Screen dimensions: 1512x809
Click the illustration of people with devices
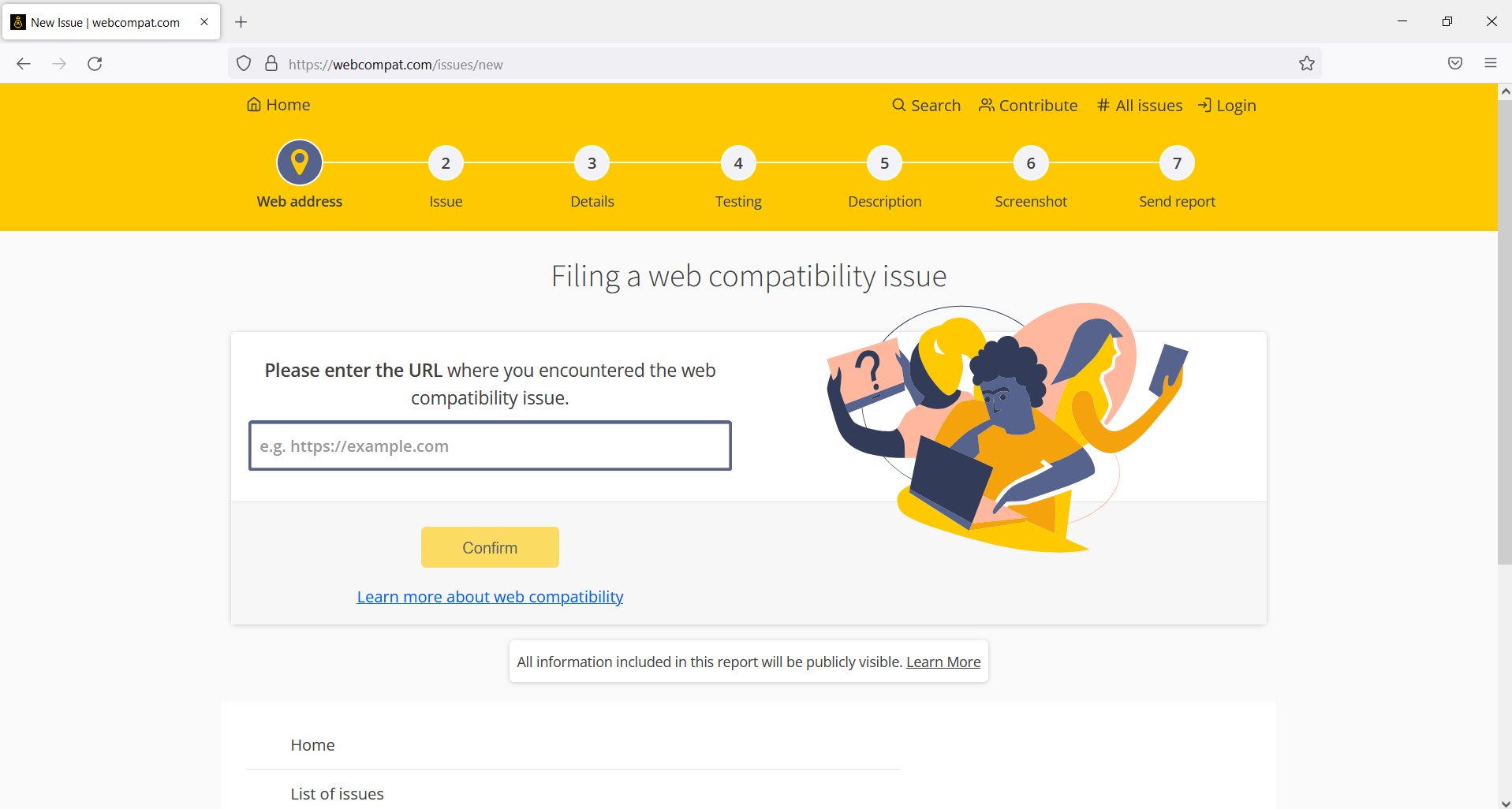1007,427
